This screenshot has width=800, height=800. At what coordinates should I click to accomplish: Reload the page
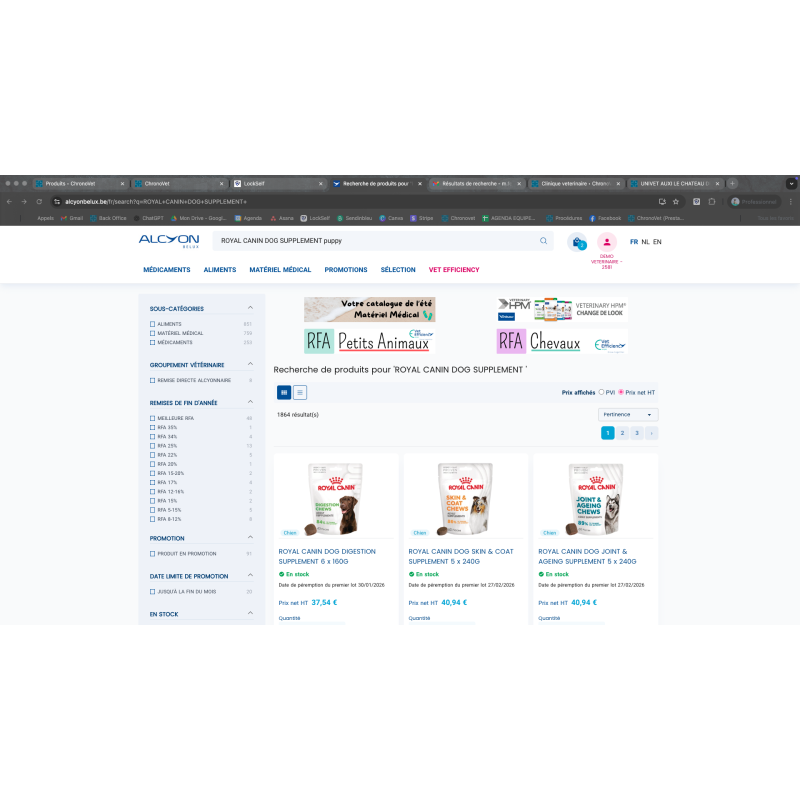(39, 202)
